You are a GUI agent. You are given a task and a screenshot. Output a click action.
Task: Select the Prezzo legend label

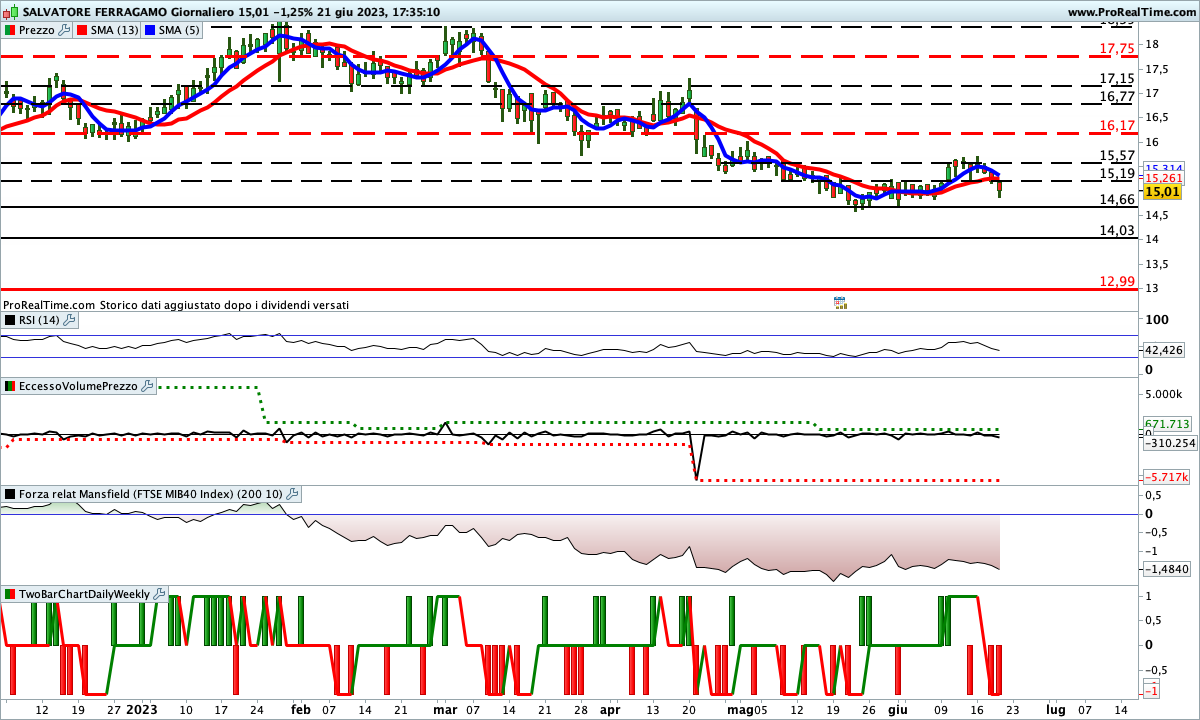click(37, 30)
